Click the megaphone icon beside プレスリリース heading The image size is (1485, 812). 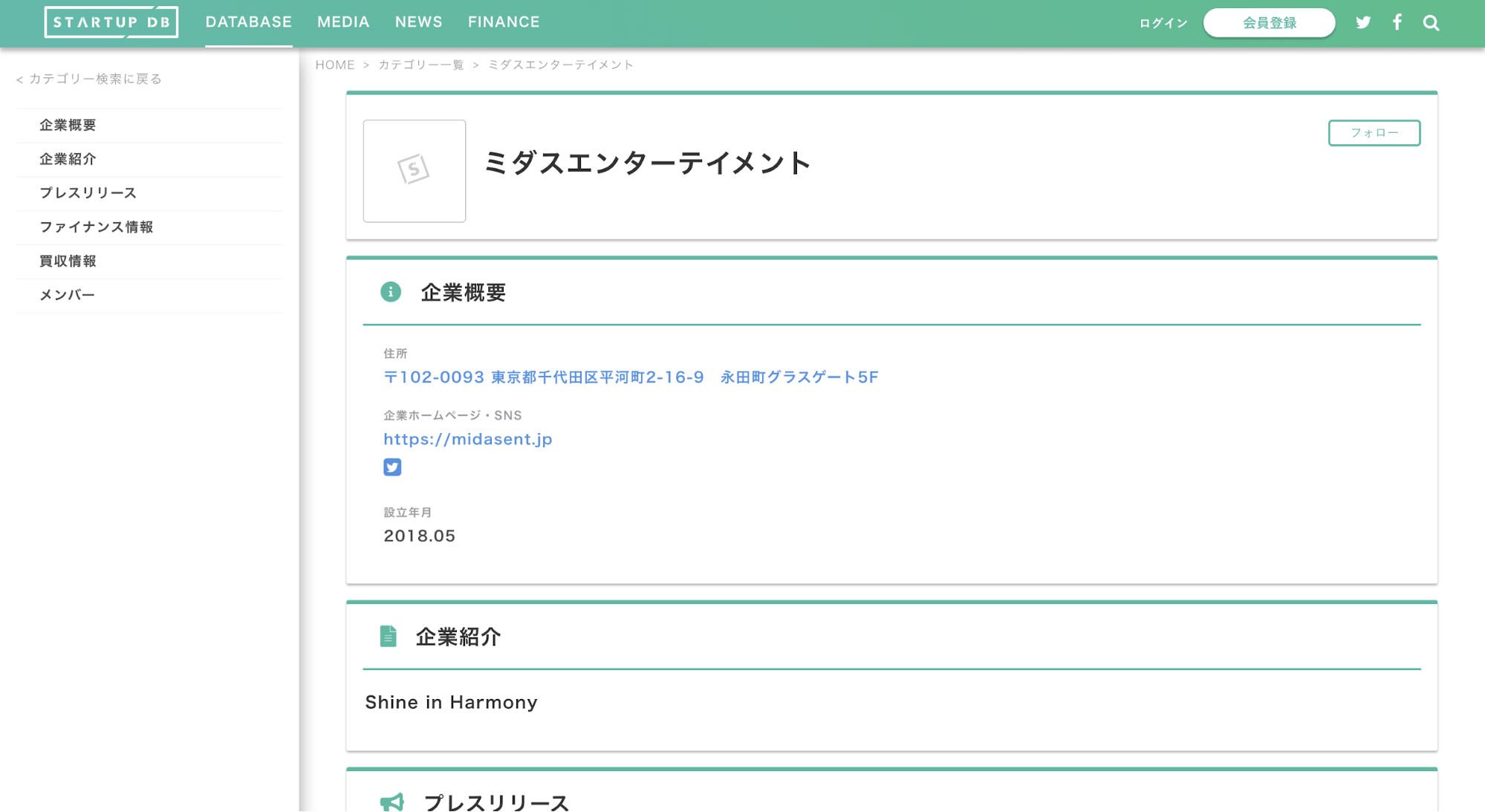coord(392,802)
